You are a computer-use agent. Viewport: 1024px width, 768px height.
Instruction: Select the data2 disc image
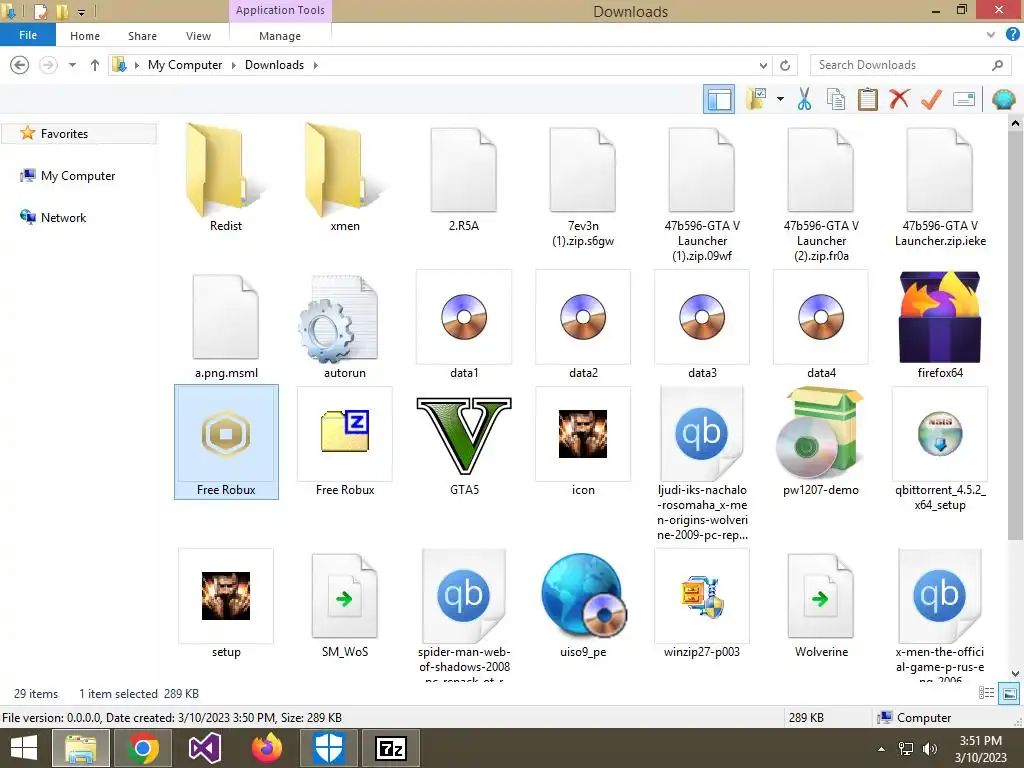pos(583,325)
